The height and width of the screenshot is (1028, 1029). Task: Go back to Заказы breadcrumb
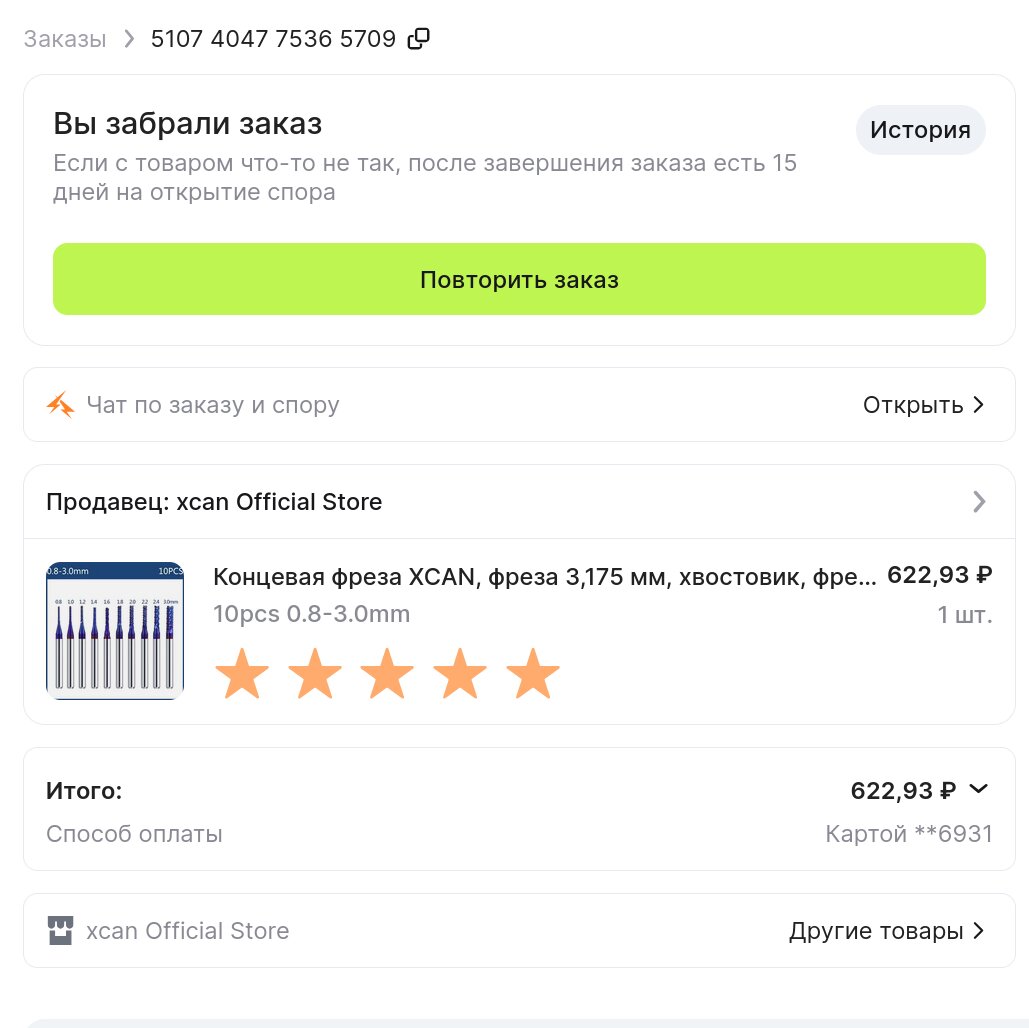click(x=65, y=40)
